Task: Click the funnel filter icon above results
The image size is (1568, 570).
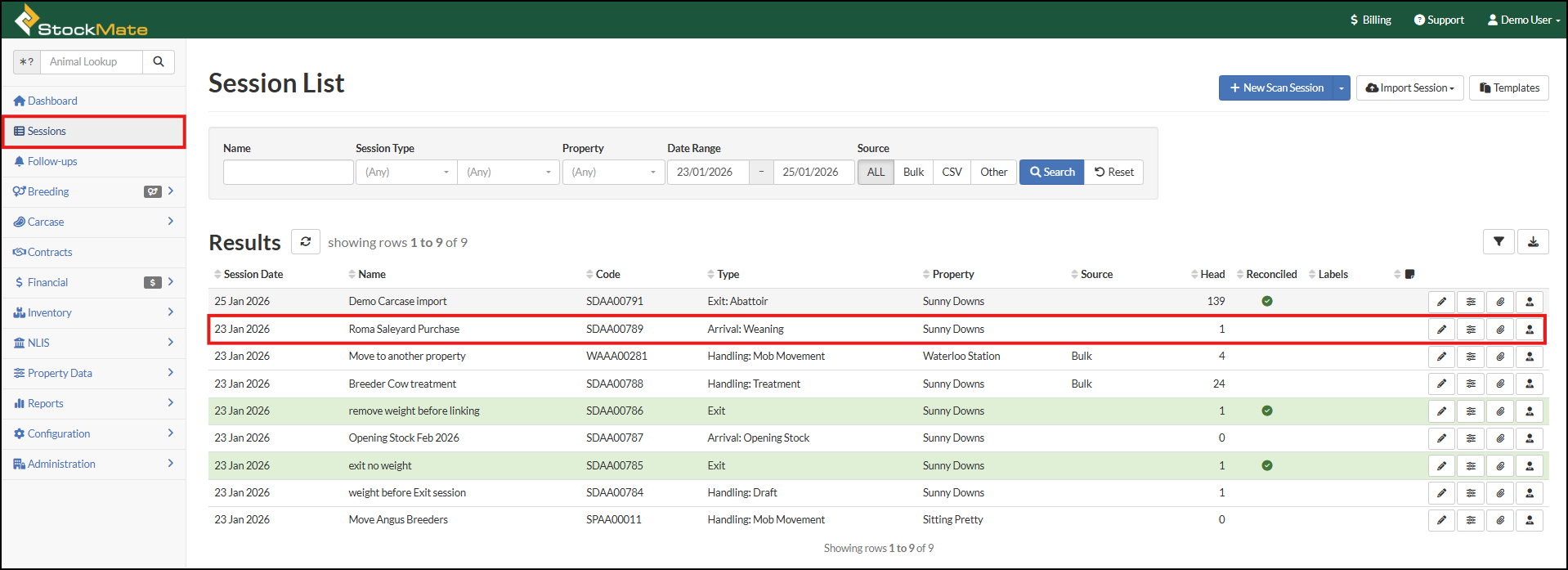Action: [1499, 242]
